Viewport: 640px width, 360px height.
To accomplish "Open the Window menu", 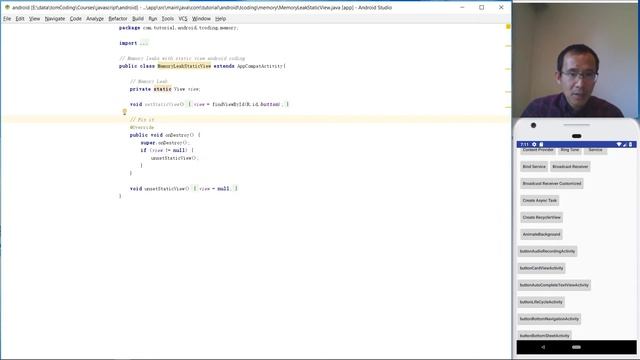I will pos(201,19).
